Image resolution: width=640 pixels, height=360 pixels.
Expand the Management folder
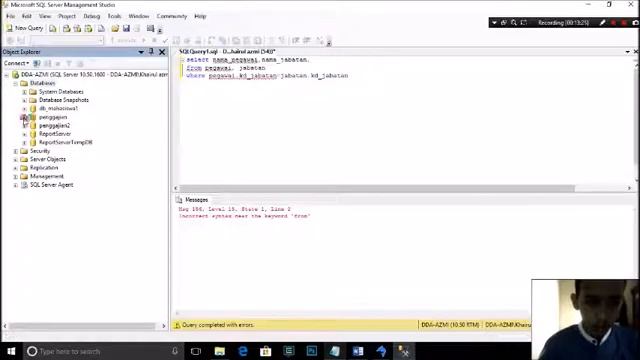pos(16,177)
